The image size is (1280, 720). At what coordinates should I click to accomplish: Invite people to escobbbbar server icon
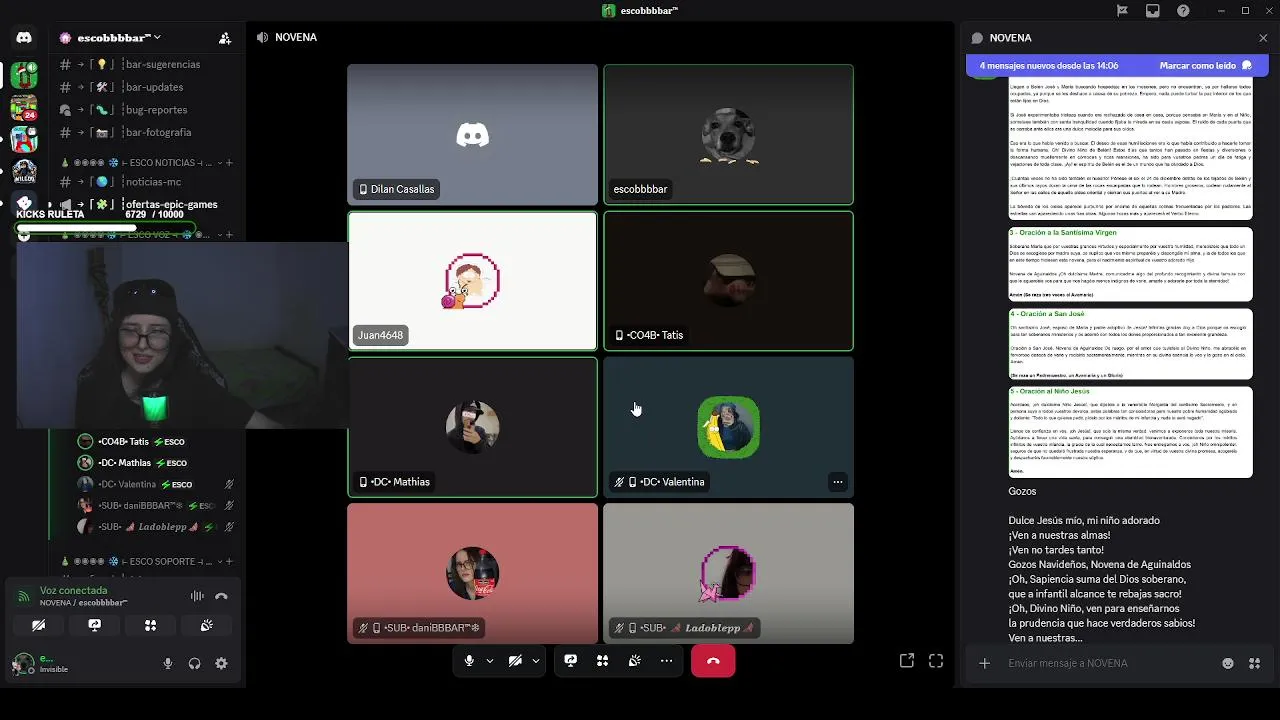coord(225,38)
